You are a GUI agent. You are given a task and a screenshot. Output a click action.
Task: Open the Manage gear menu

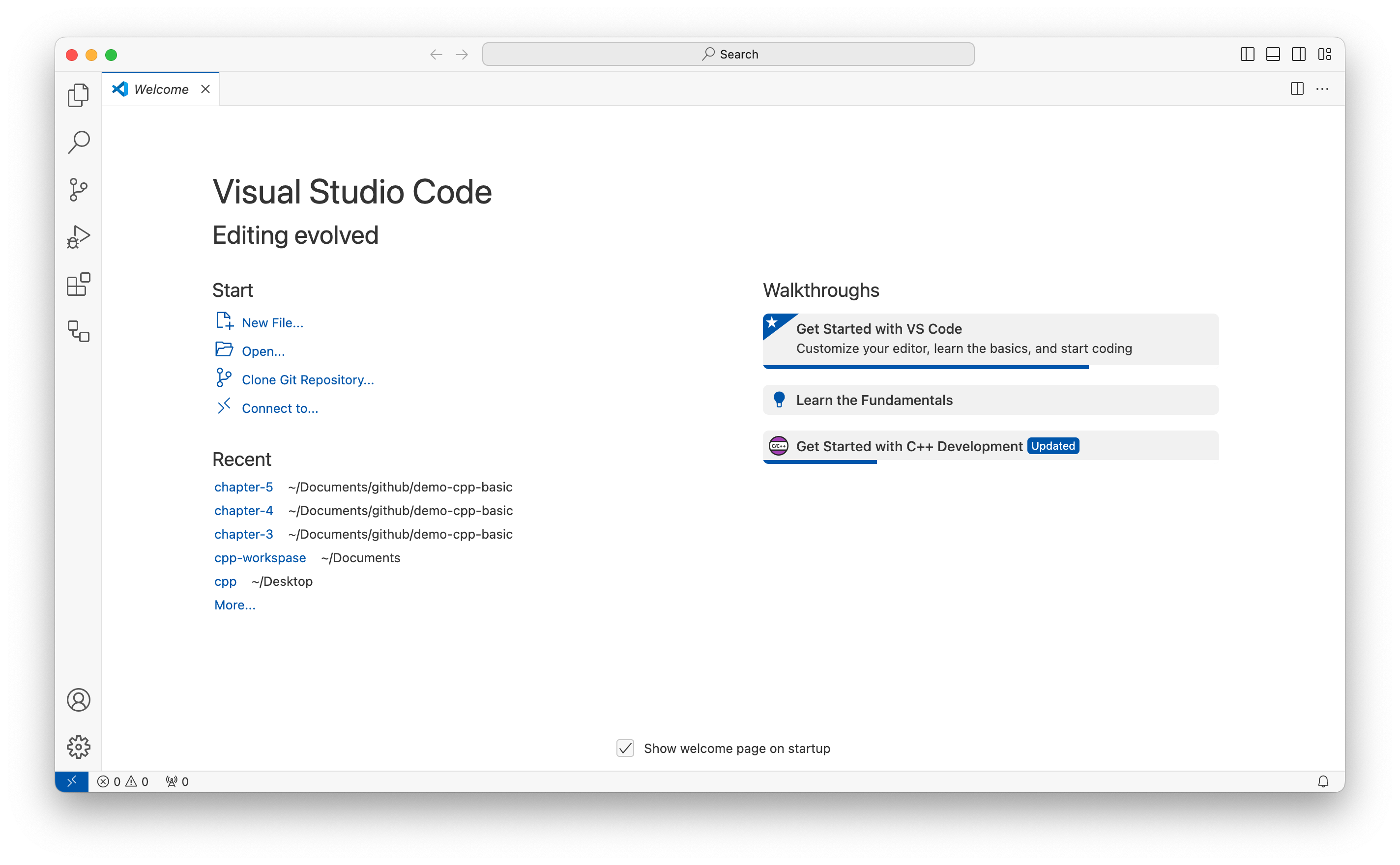(78, 747)
